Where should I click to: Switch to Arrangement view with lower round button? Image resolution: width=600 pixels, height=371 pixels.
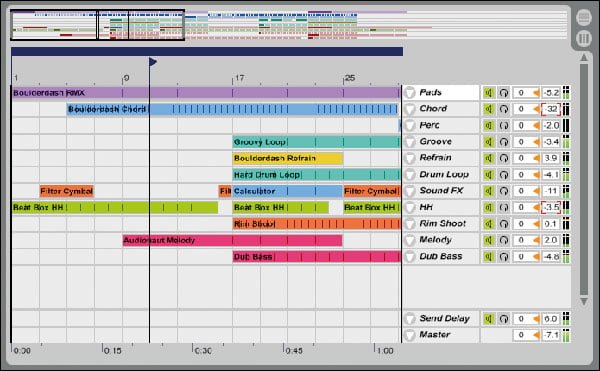[584, 39]
